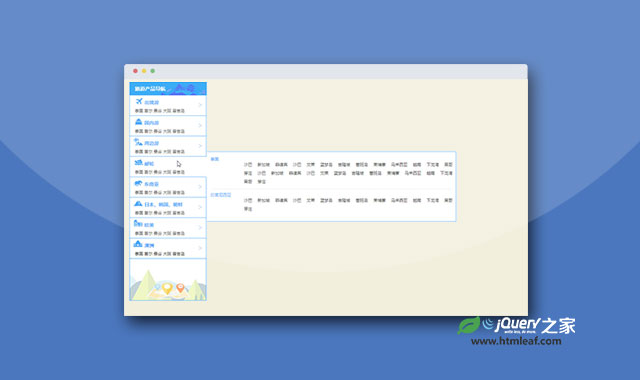
Task: Expand the elephant row using its right chevron
Action: 200,187
